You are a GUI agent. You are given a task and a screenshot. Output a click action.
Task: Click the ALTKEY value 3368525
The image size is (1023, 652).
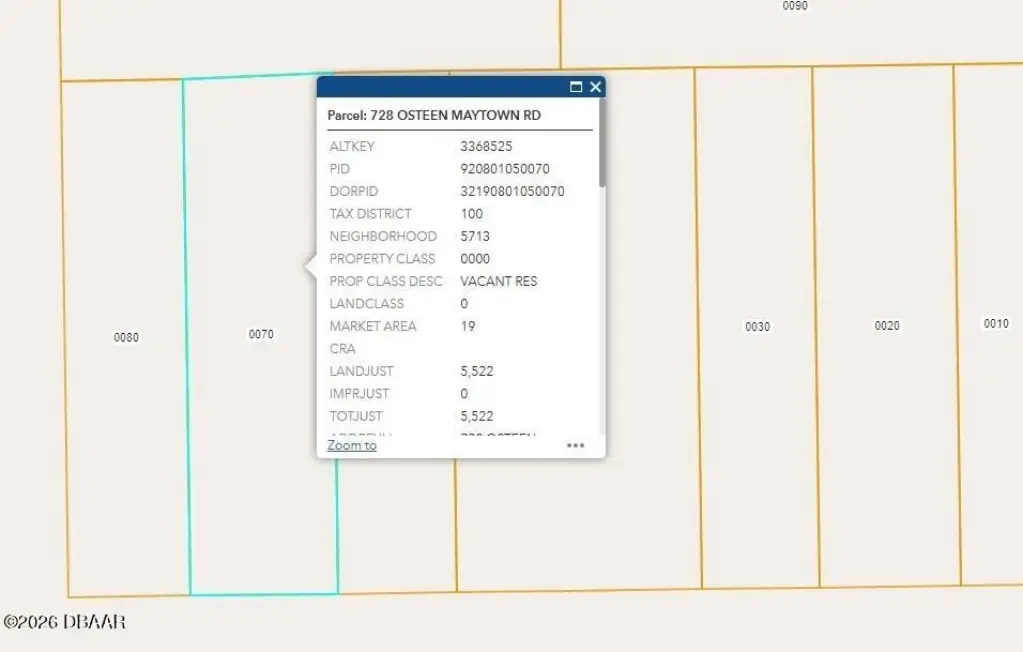(486, 146)
